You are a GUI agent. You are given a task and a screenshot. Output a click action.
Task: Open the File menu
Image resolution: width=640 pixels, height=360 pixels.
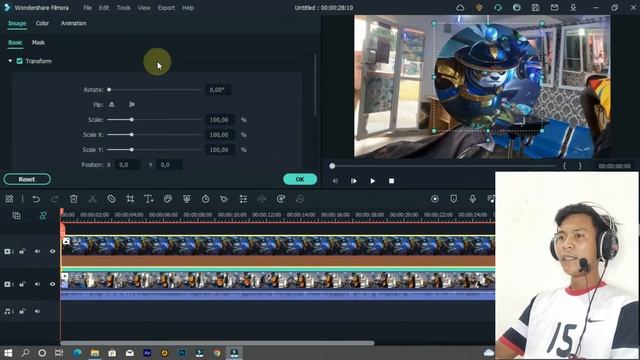point(87,8)
